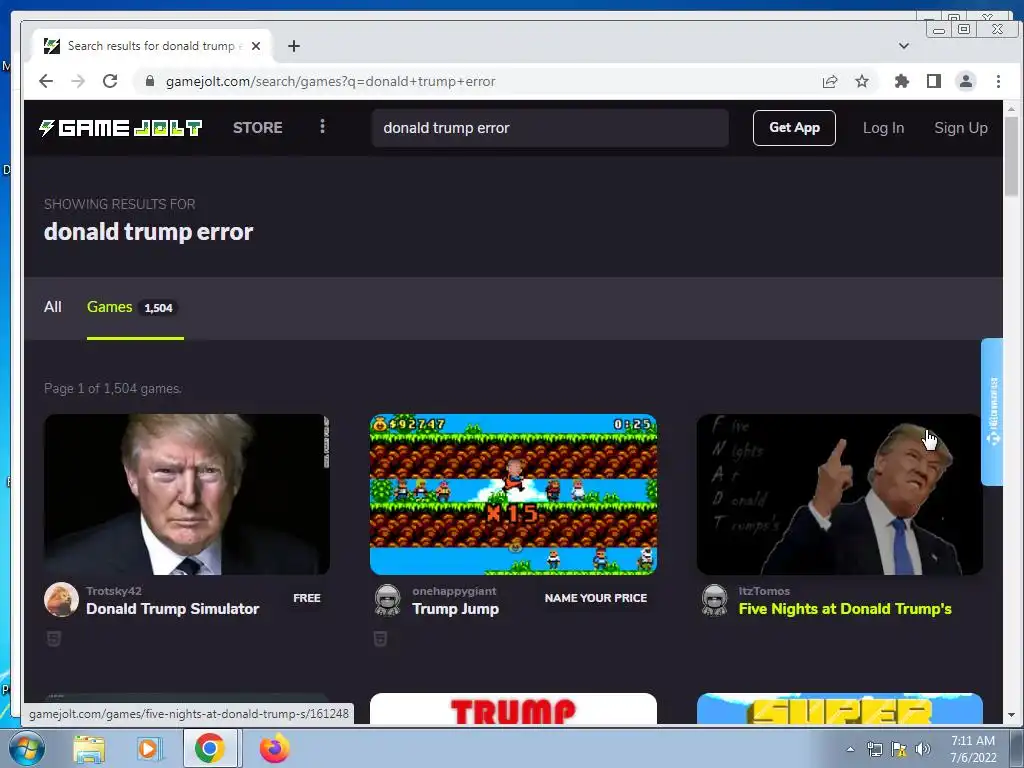Close the Search results tab

pos(256,46)
